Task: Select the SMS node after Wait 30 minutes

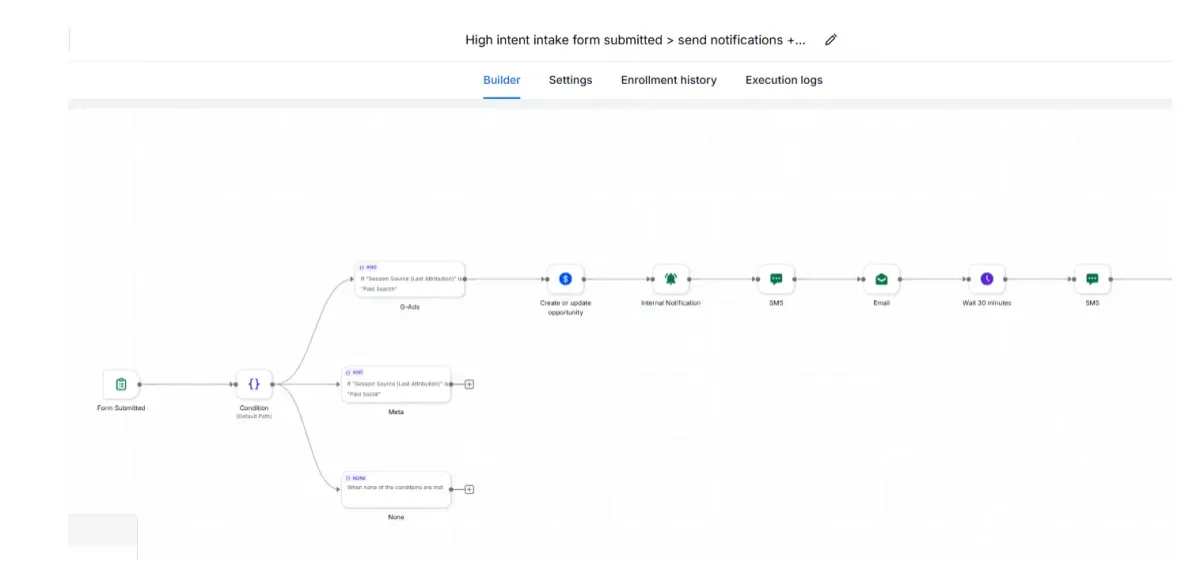Action: (1092, 279)
